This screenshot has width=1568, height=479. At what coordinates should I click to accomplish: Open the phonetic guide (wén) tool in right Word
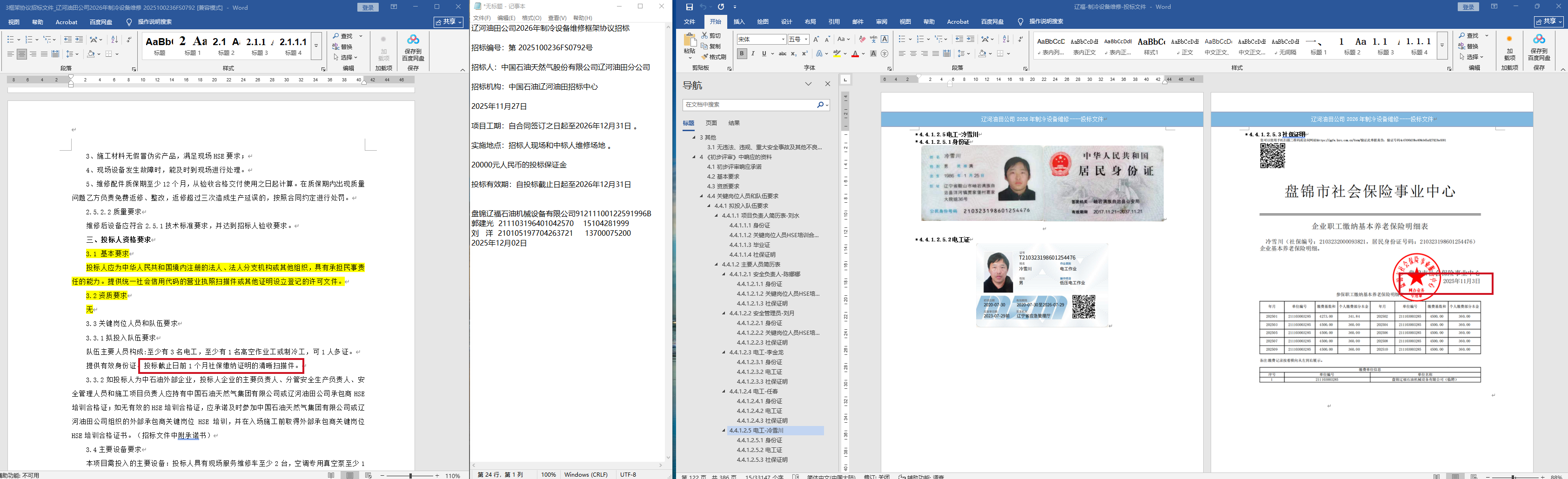click(873, 39)
